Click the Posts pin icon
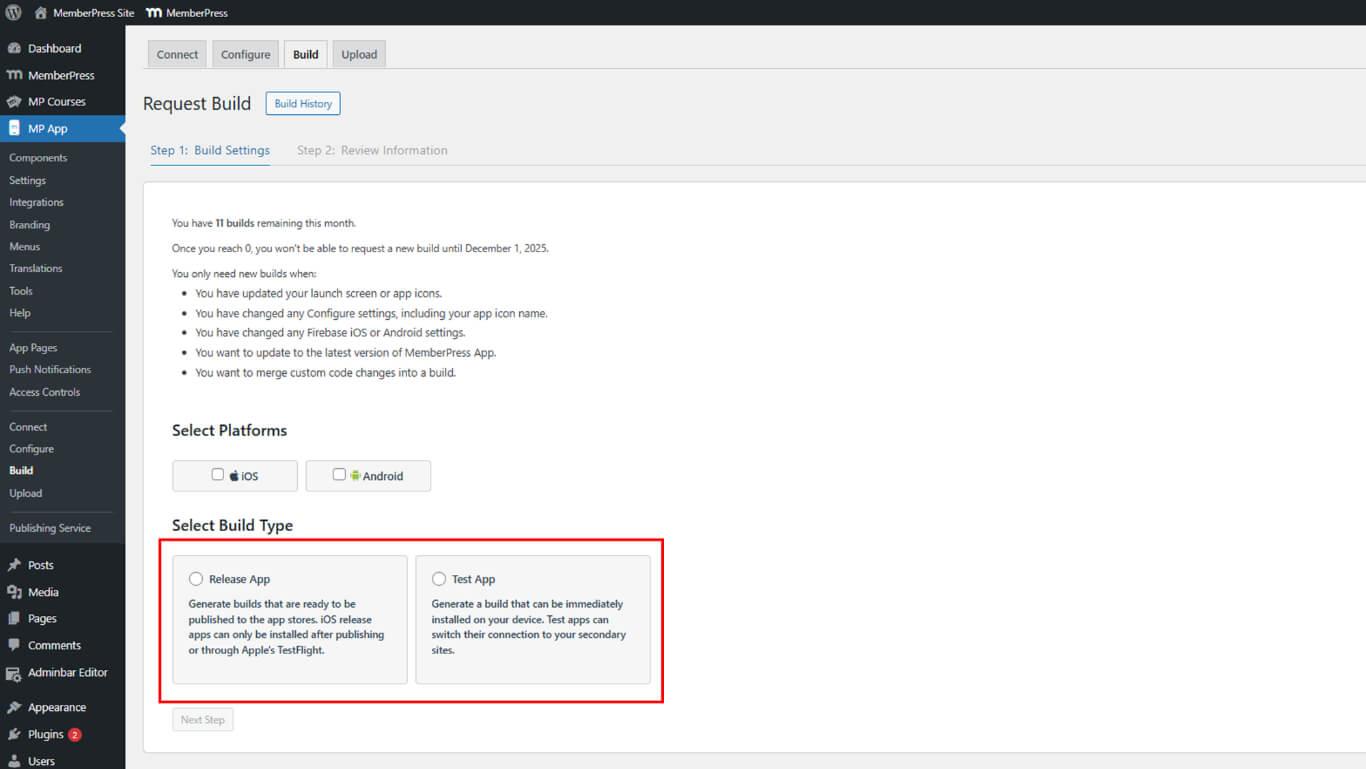Image resolution: width=1366 pixels, height=769 pixels. (14, 565)
